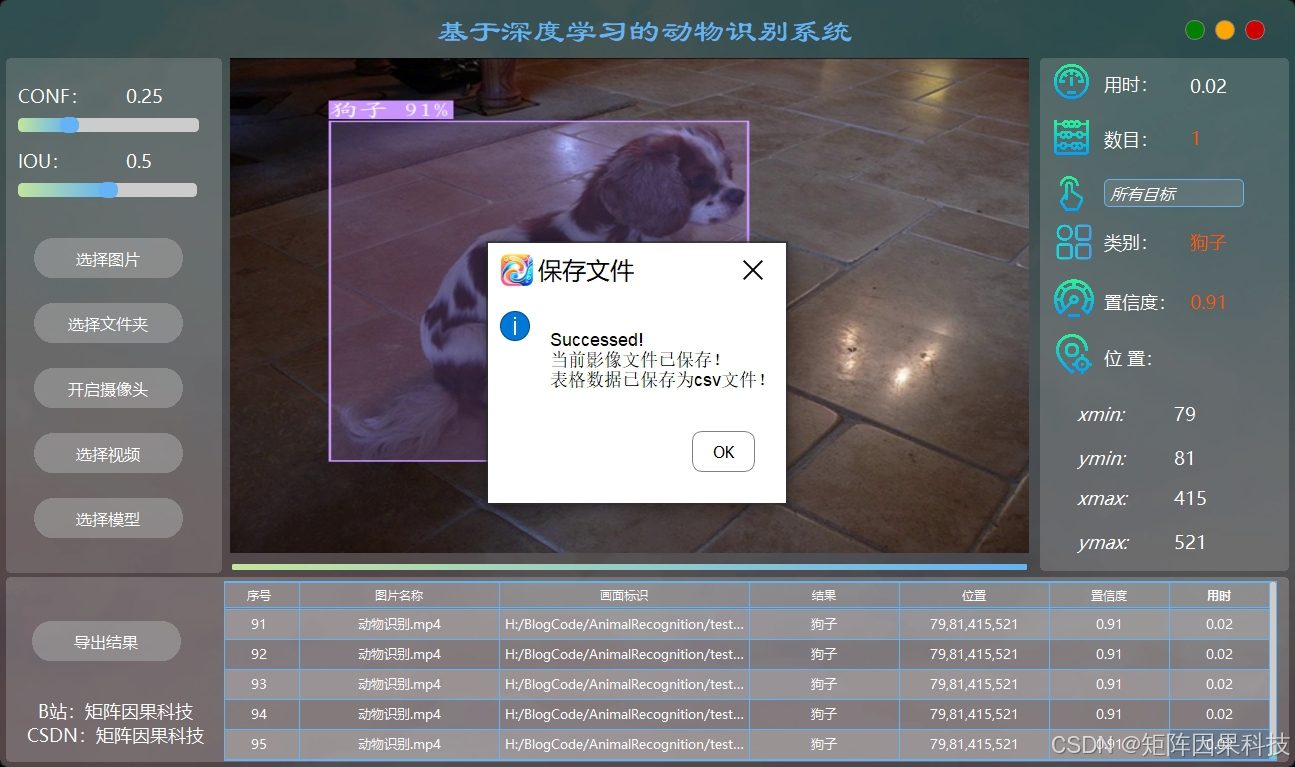Click the IOU threshold slider handle
Image resolution: width=1295 pixels, height=767 pixels.
point(109,190)
